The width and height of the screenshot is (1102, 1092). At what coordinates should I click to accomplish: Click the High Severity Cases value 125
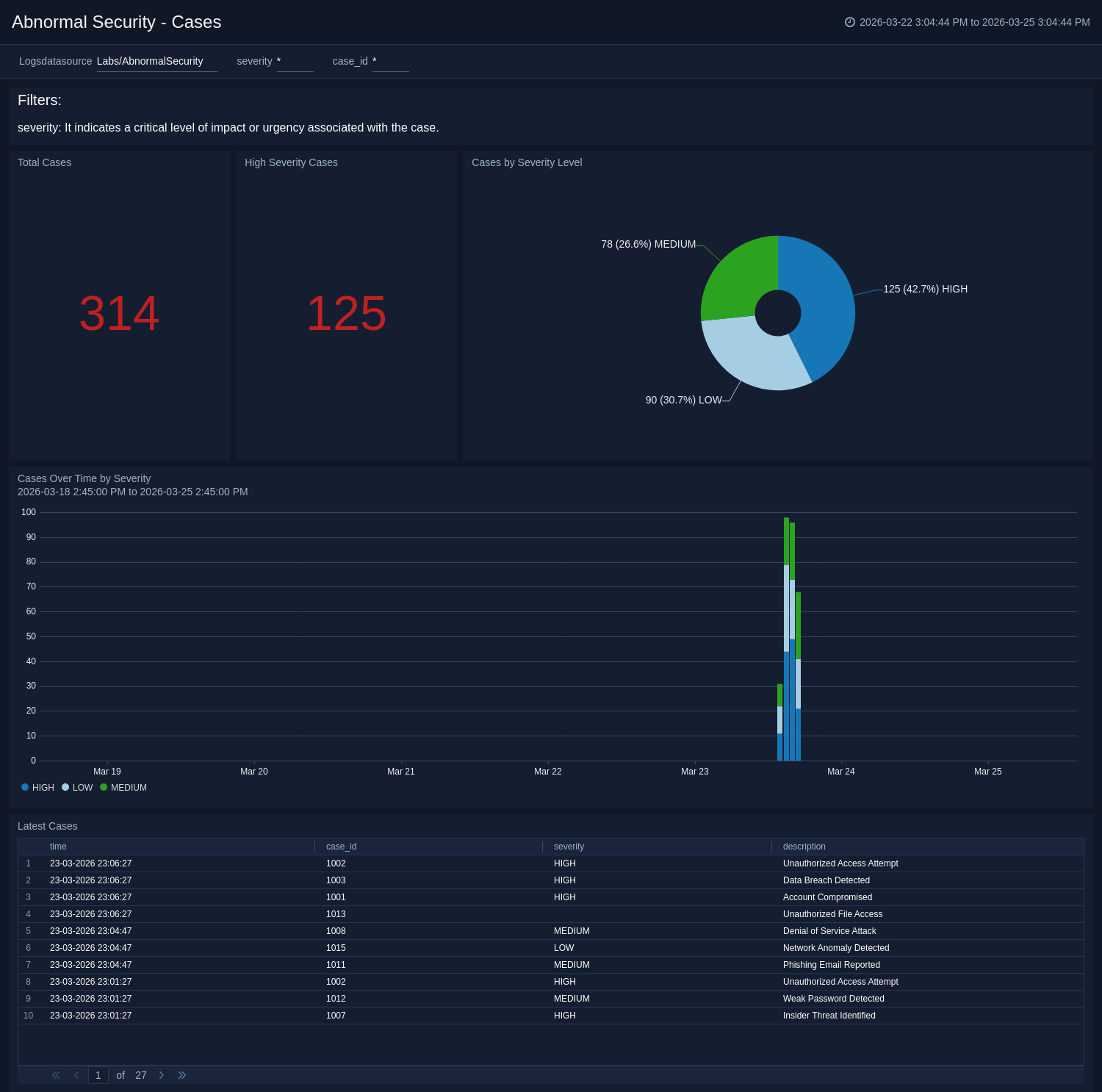[346, 314]
